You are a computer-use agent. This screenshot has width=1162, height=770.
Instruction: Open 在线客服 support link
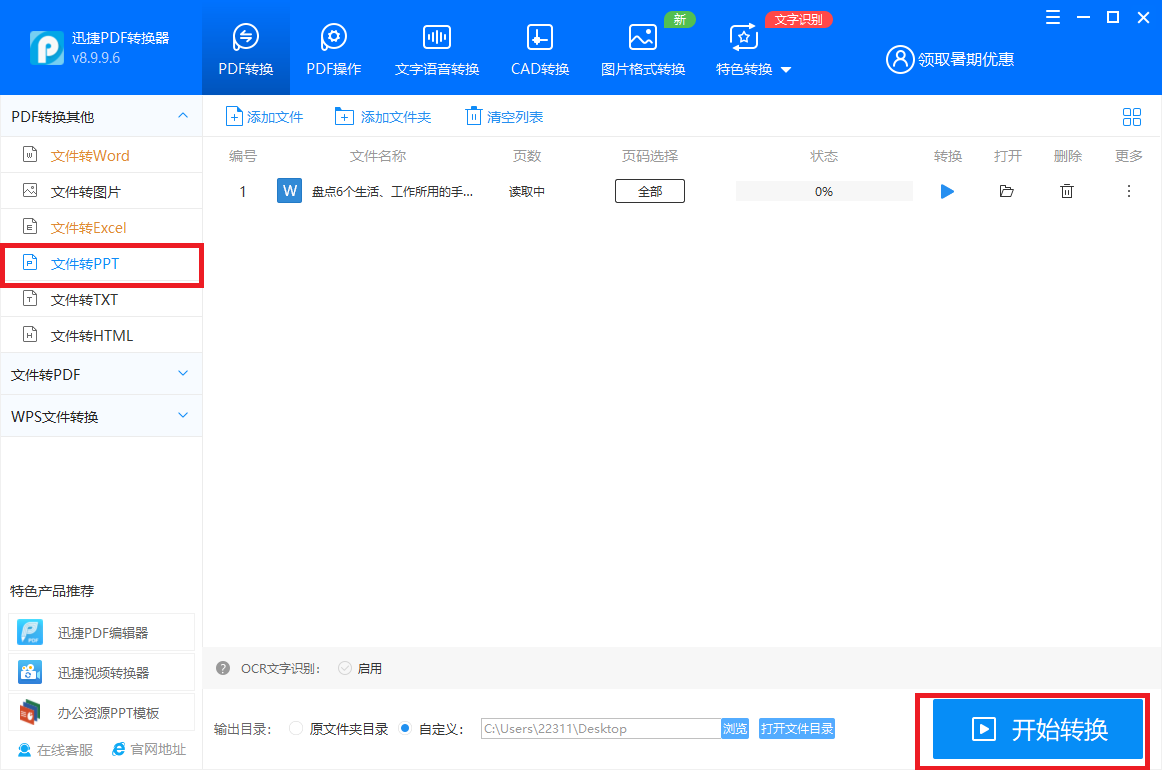click(x=56, y=750)
